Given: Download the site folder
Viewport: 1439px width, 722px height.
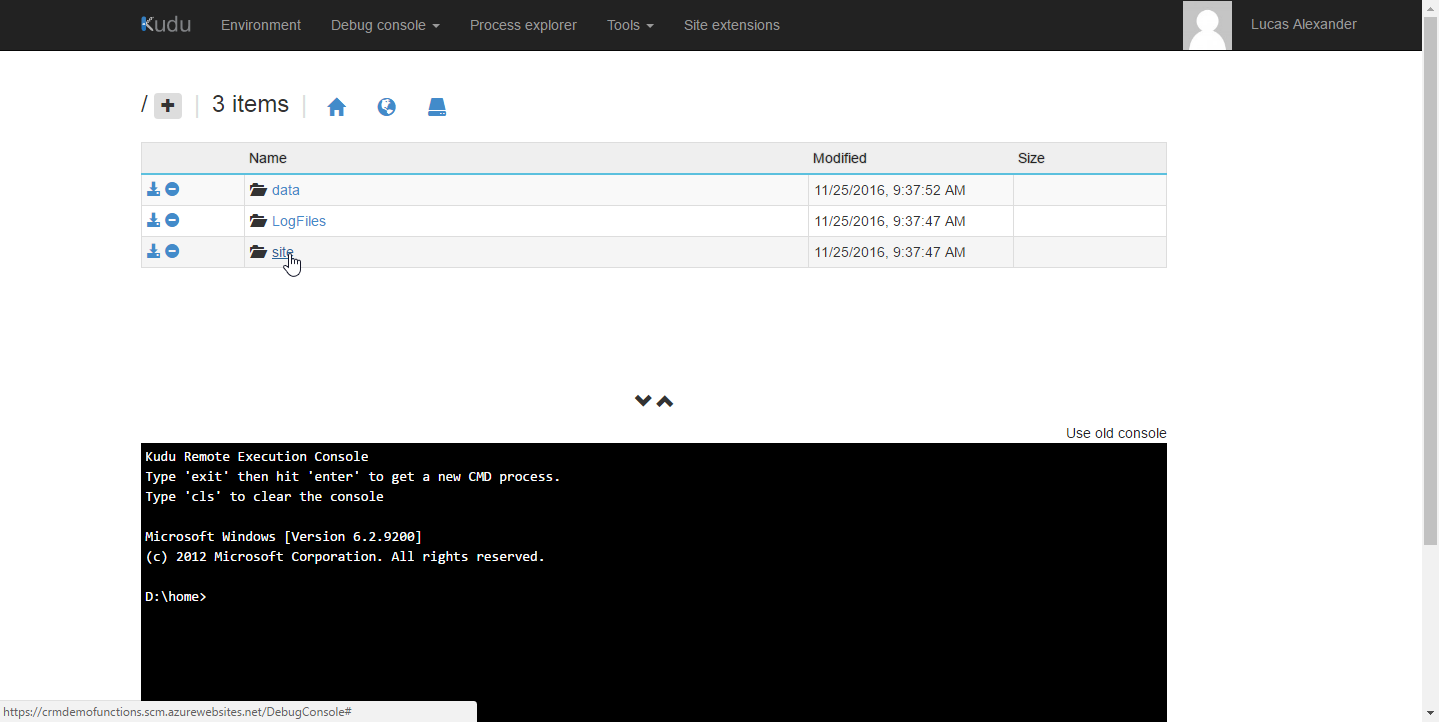Looking at the screenshot, I should [154, 251].
